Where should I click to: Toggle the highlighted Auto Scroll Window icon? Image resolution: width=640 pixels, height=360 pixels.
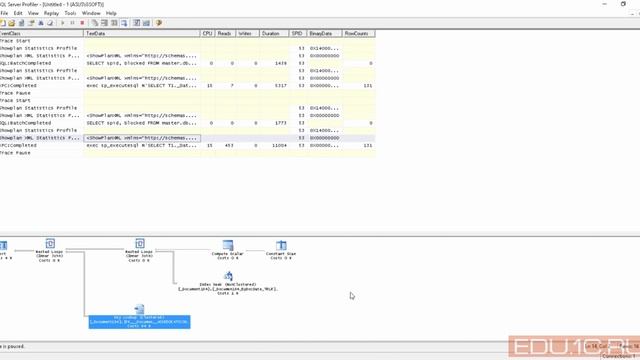[124, 23]
